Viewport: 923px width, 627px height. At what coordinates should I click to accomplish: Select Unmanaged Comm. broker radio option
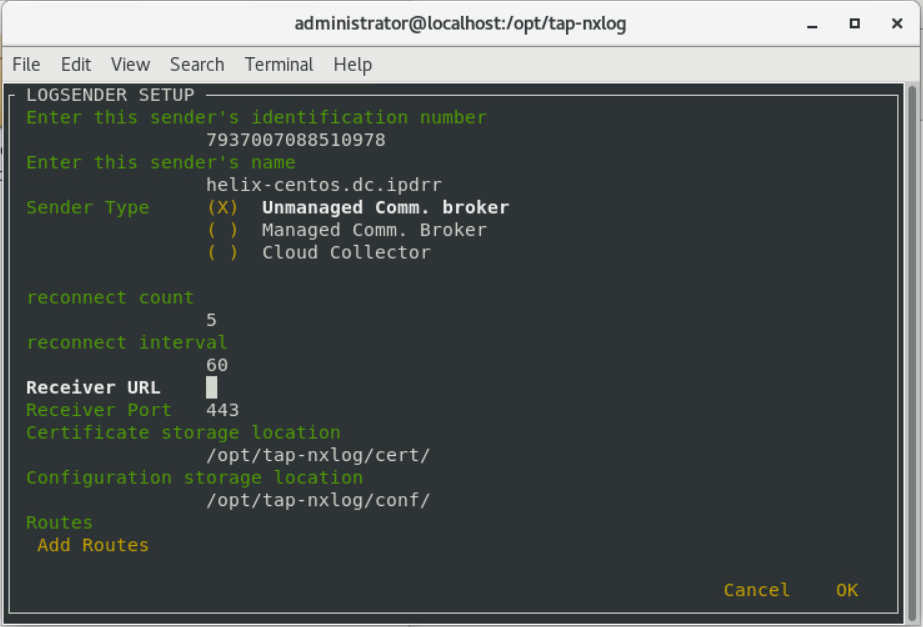[x=222, y=208]
